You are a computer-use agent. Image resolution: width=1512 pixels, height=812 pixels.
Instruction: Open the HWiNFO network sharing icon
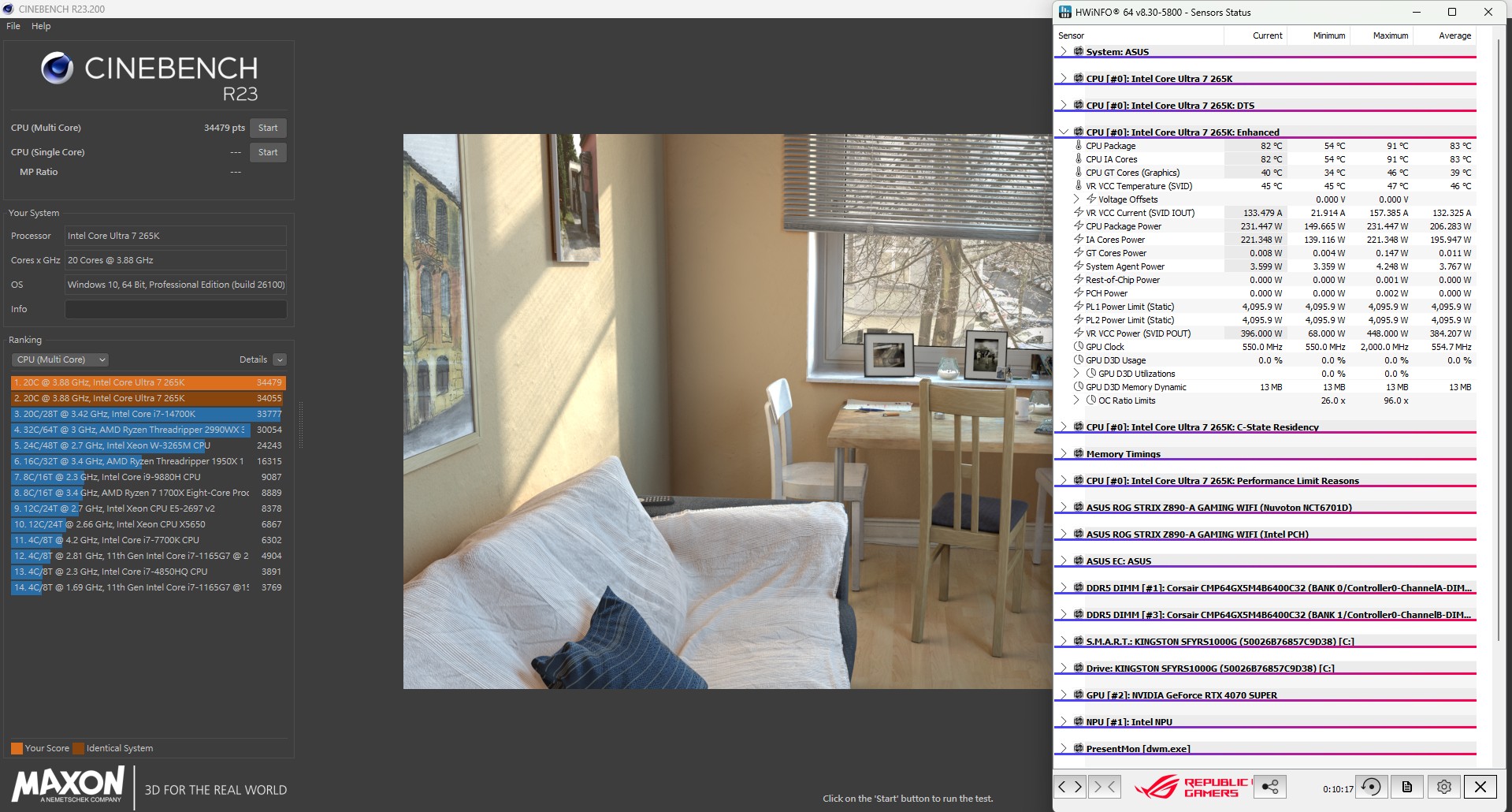tap(1269, 787)
